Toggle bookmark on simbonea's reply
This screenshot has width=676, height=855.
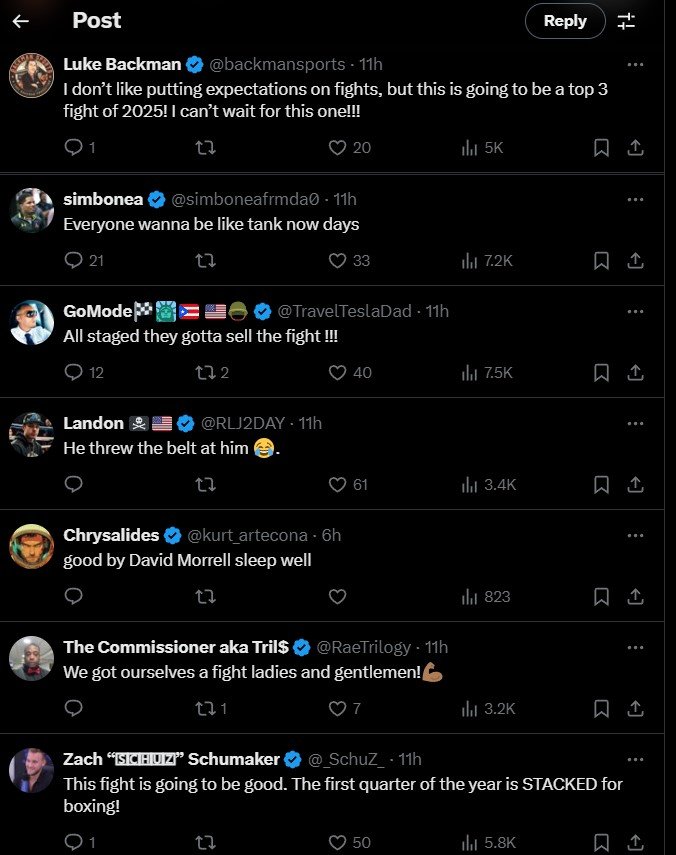[x=601, y=260]
